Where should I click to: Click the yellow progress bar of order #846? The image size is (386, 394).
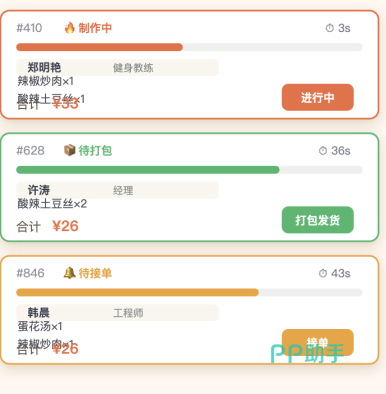click(189, 292)
